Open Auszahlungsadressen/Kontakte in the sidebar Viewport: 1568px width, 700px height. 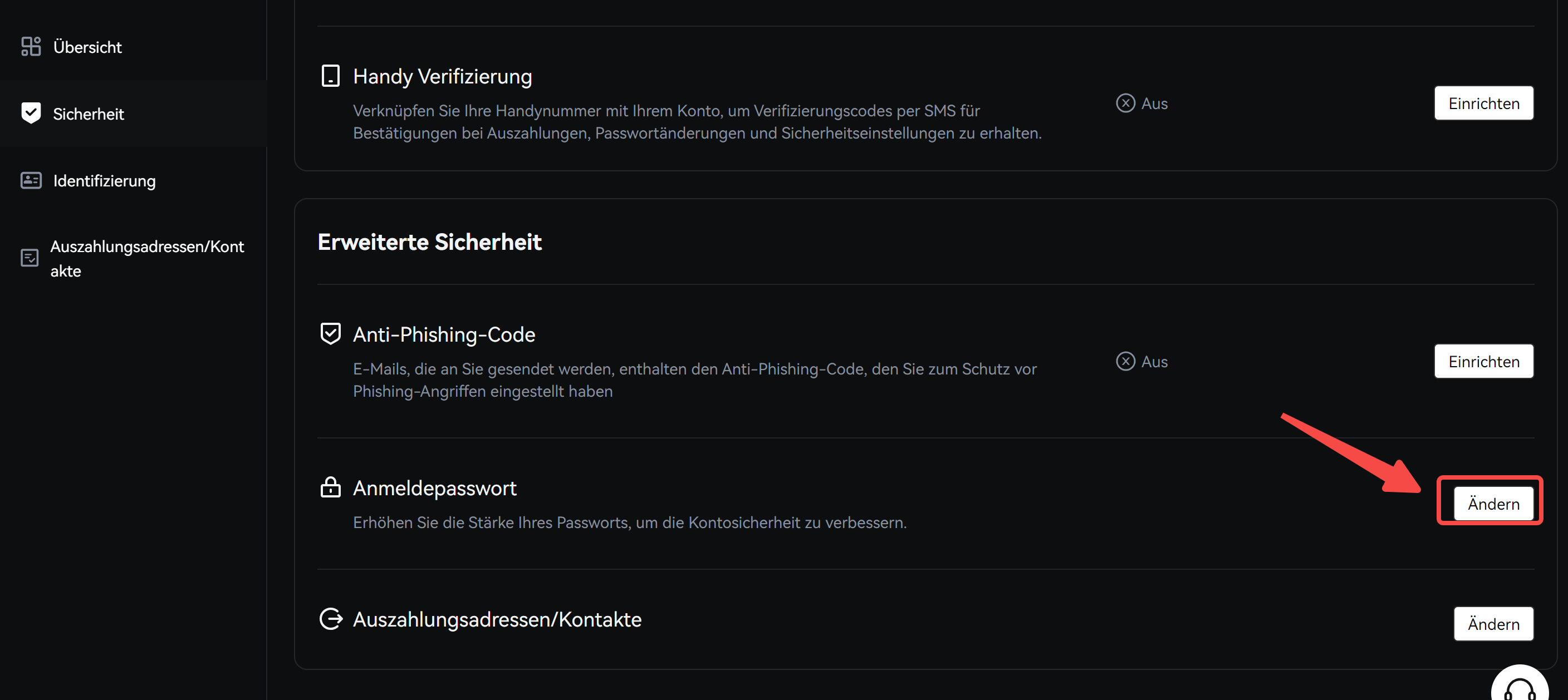pos(146,259)
